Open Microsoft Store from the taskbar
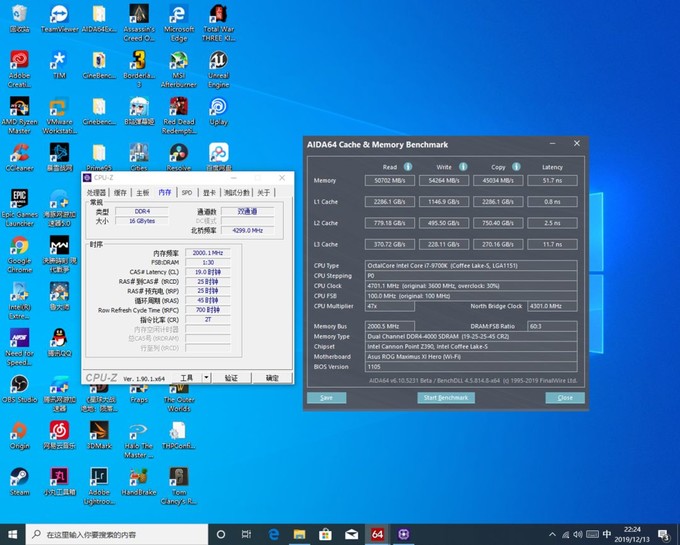The image size is (680, 545). pos(325,534)
